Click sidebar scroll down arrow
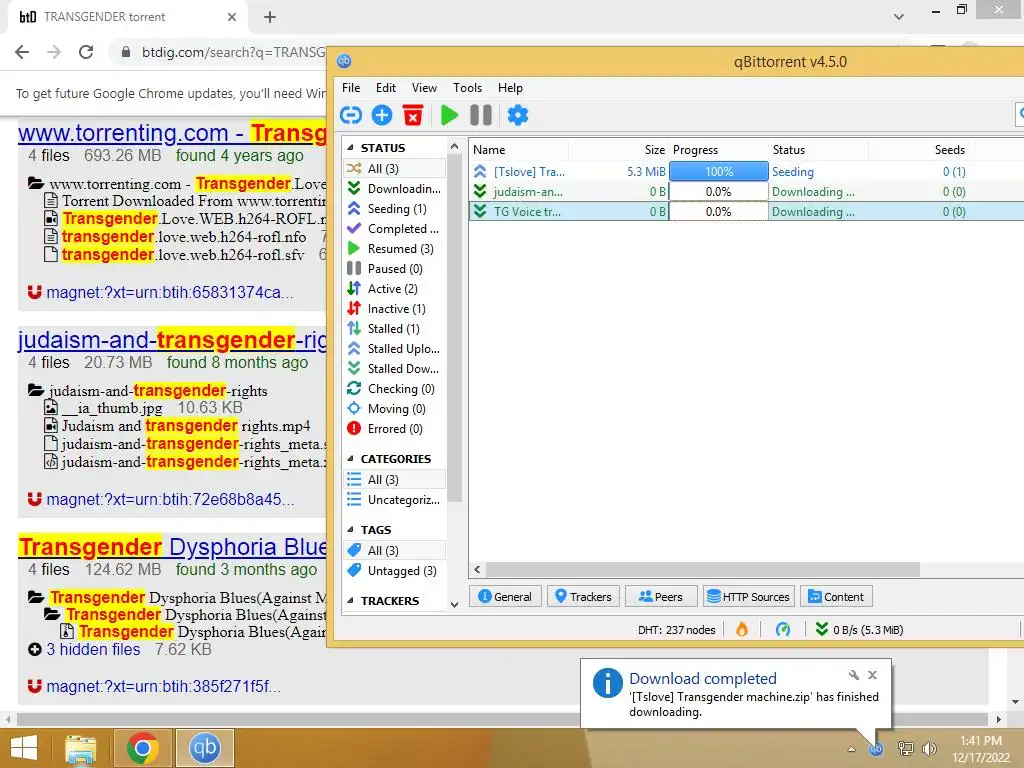The image size is (1024, 768). (455, 604)
